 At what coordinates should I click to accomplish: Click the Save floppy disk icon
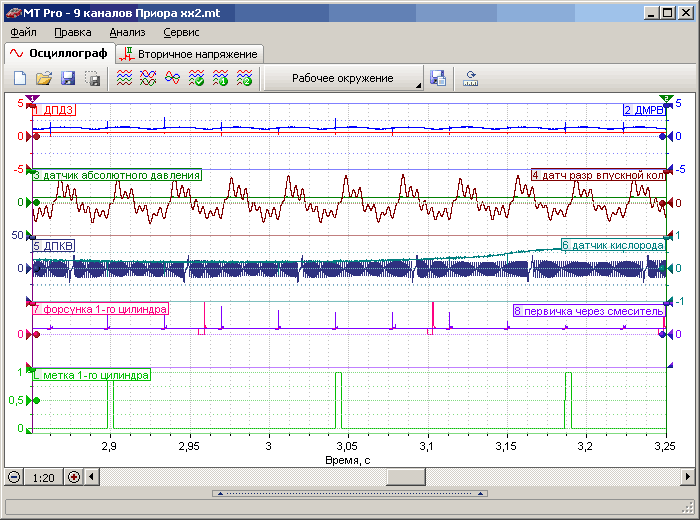click(68, 78)
